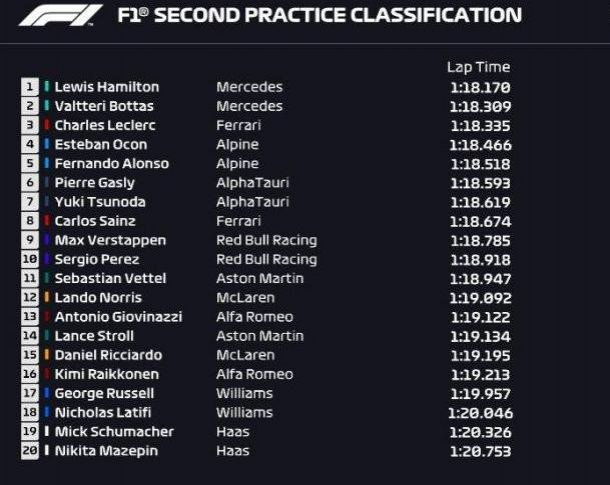This screenshot has height=485, width=610.
Task: Click the 1:18.170 lap time
Action: [x=480, y=87]
